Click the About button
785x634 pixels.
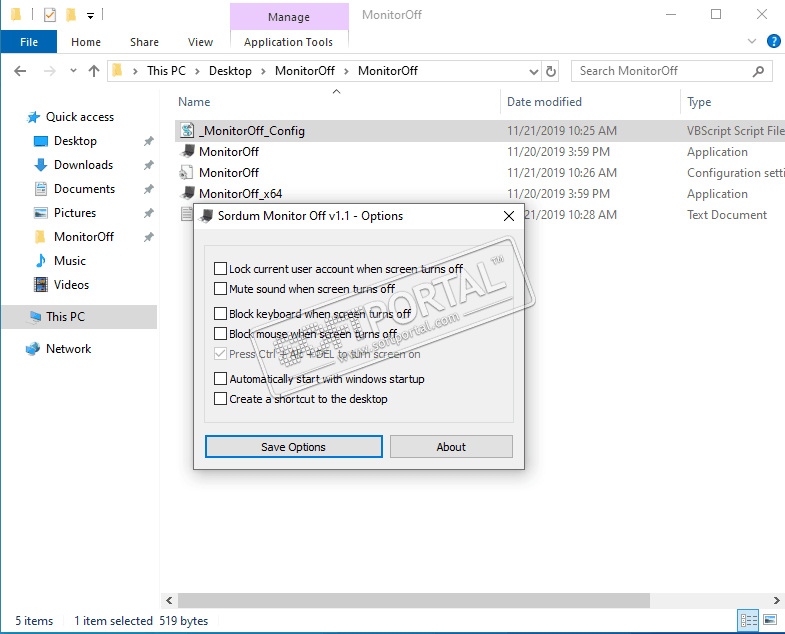point(451,447)
